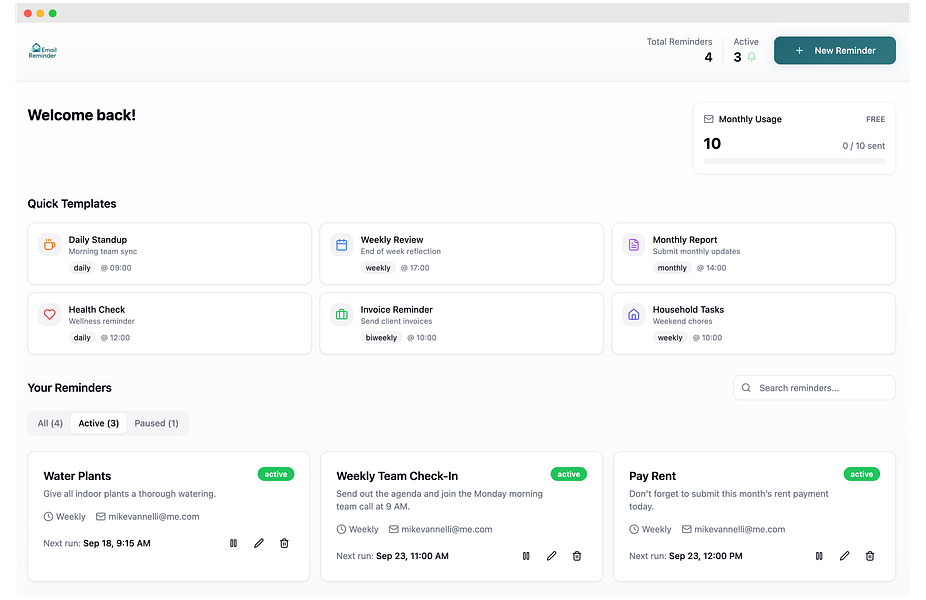
Task: Edit the Pay Rent reminder
Action: pos(845,556)
